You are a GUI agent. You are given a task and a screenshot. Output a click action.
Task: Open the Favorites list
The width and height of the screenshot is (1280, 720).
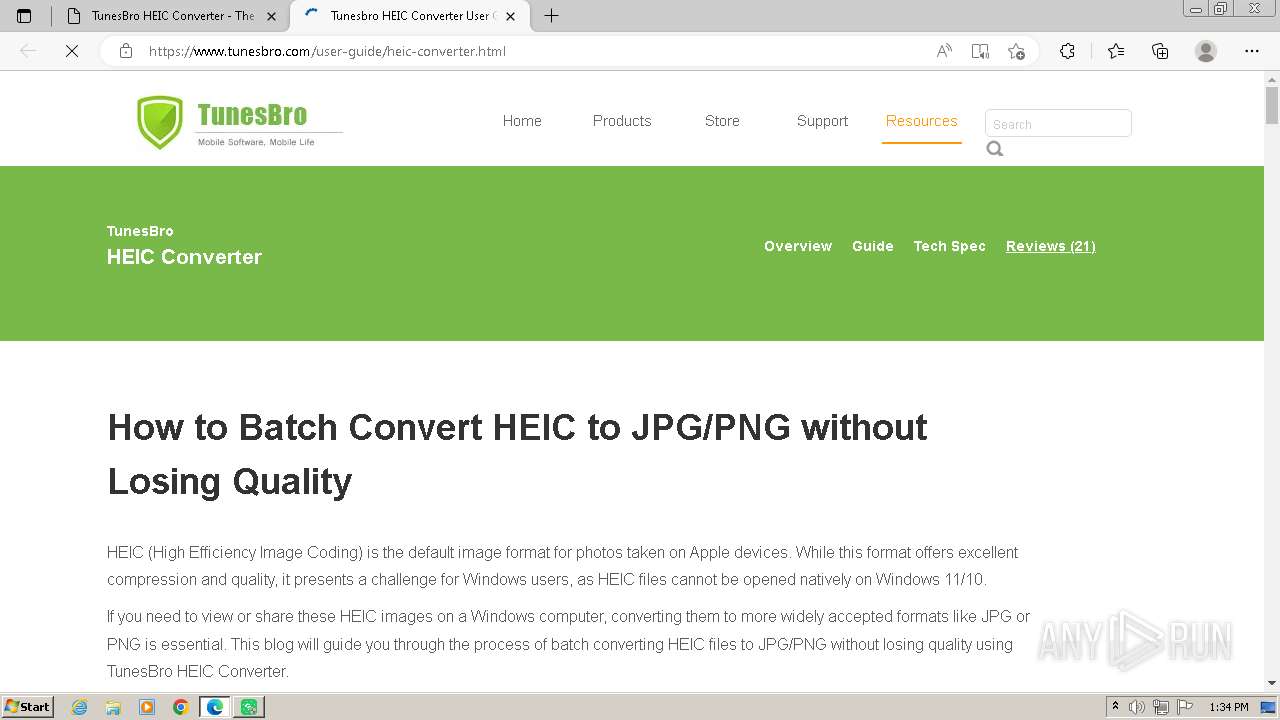tap(1116, 51)
